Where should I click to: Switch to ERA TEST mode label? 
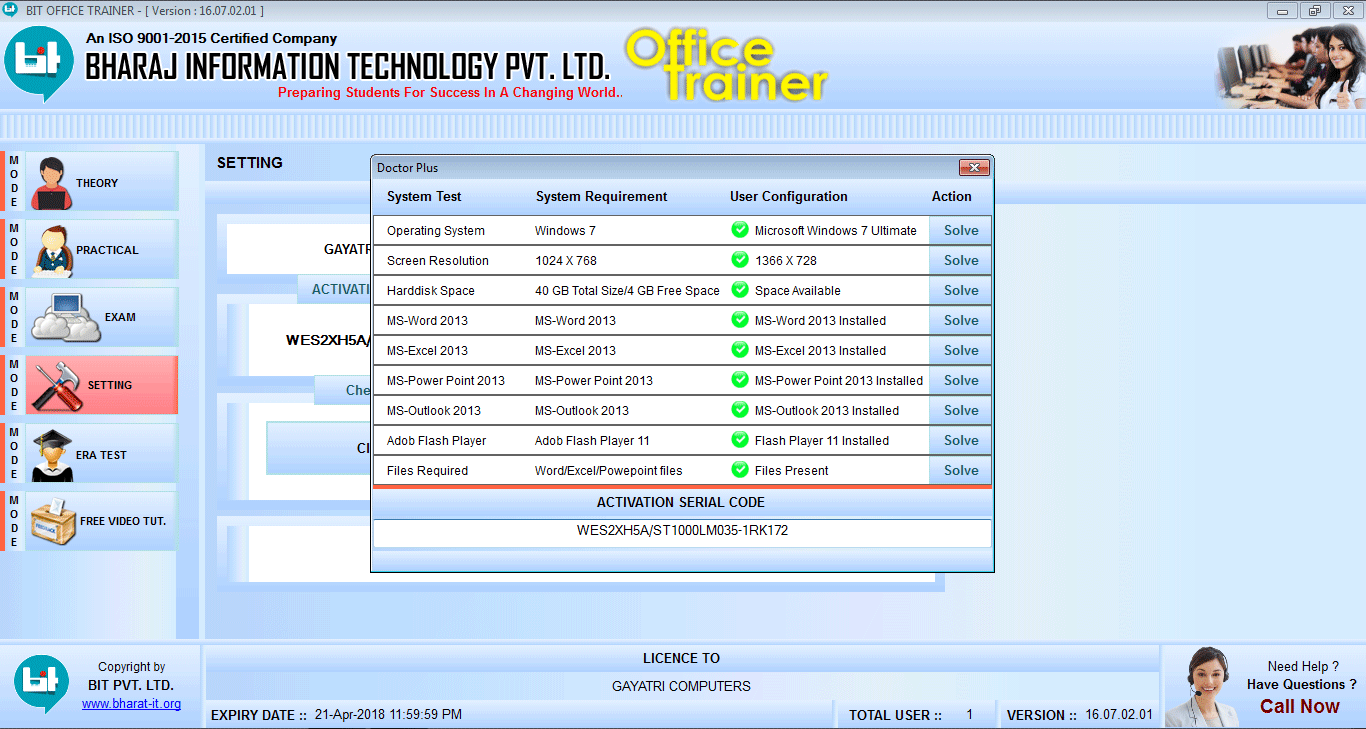pyautogui.click(x=101, y=455)
